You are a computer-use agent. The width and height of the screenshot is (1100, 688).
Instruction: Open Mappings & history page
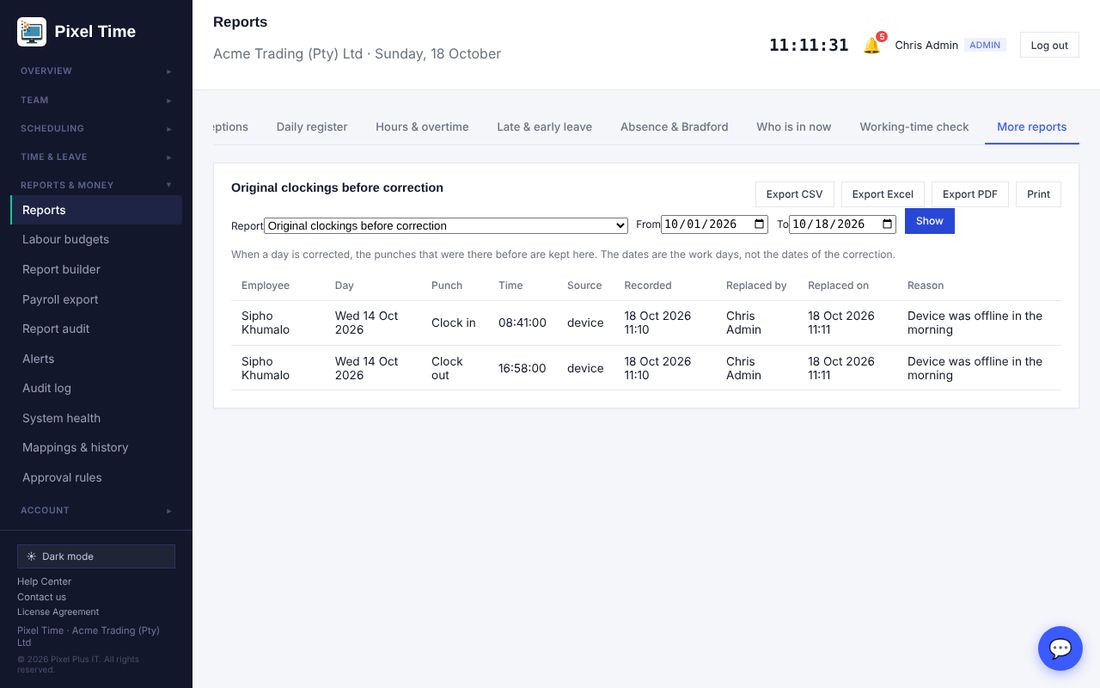(96, 447)
